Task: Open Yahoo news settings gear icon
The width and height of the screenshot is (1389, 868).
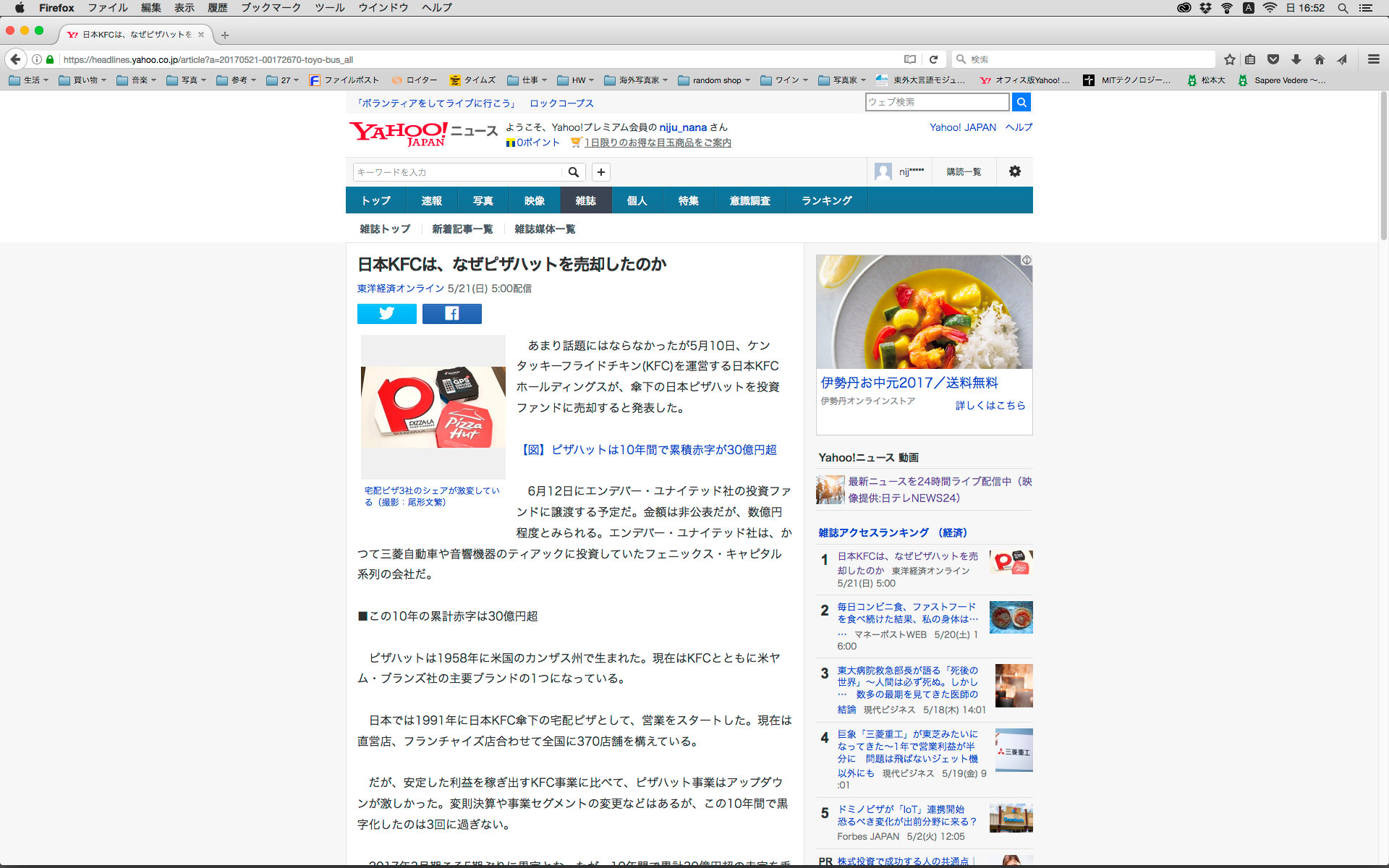Action: pyautogui.click(x=1014, y=171)
